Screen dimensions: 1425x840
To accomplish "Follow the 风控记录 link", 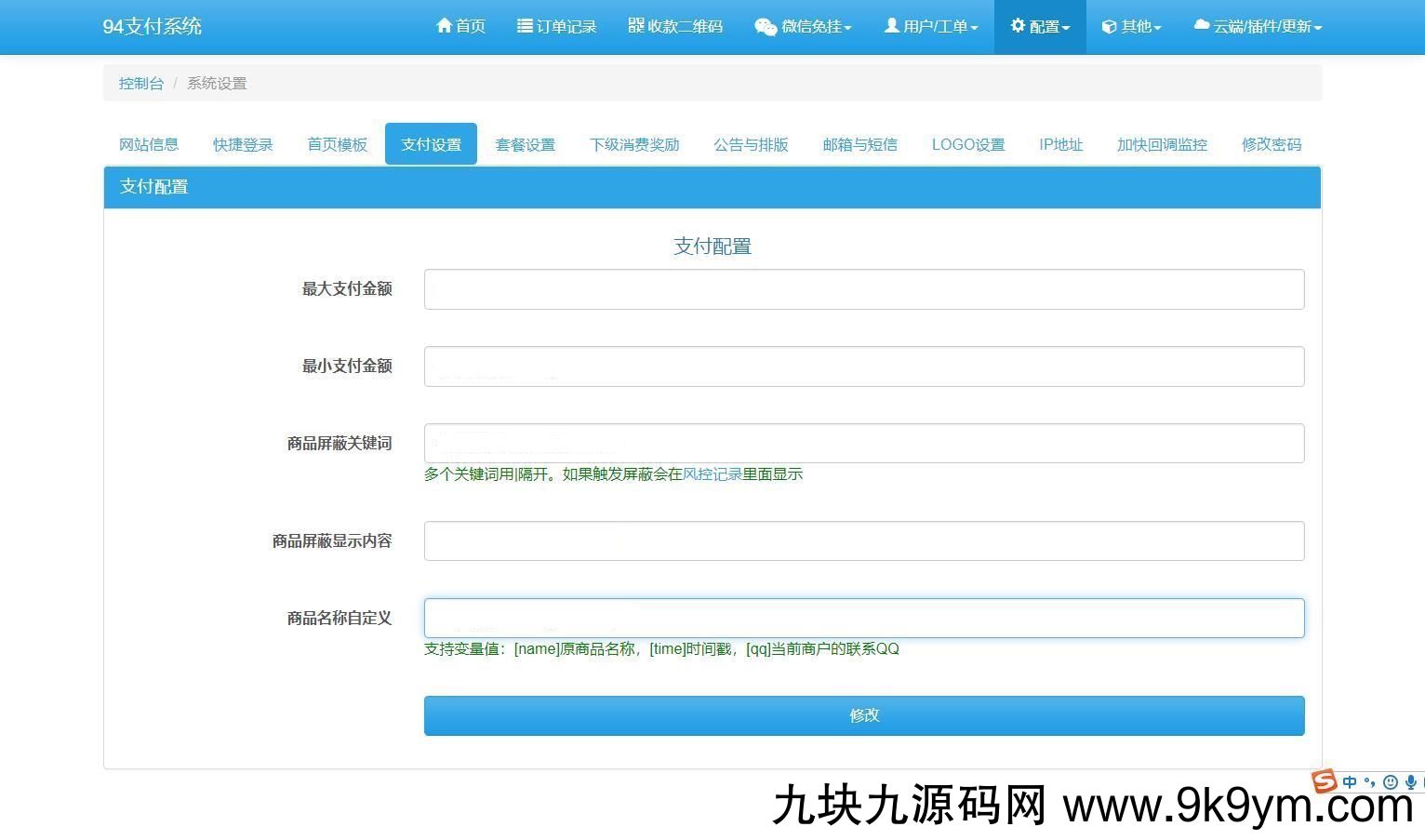I will 712,474.
